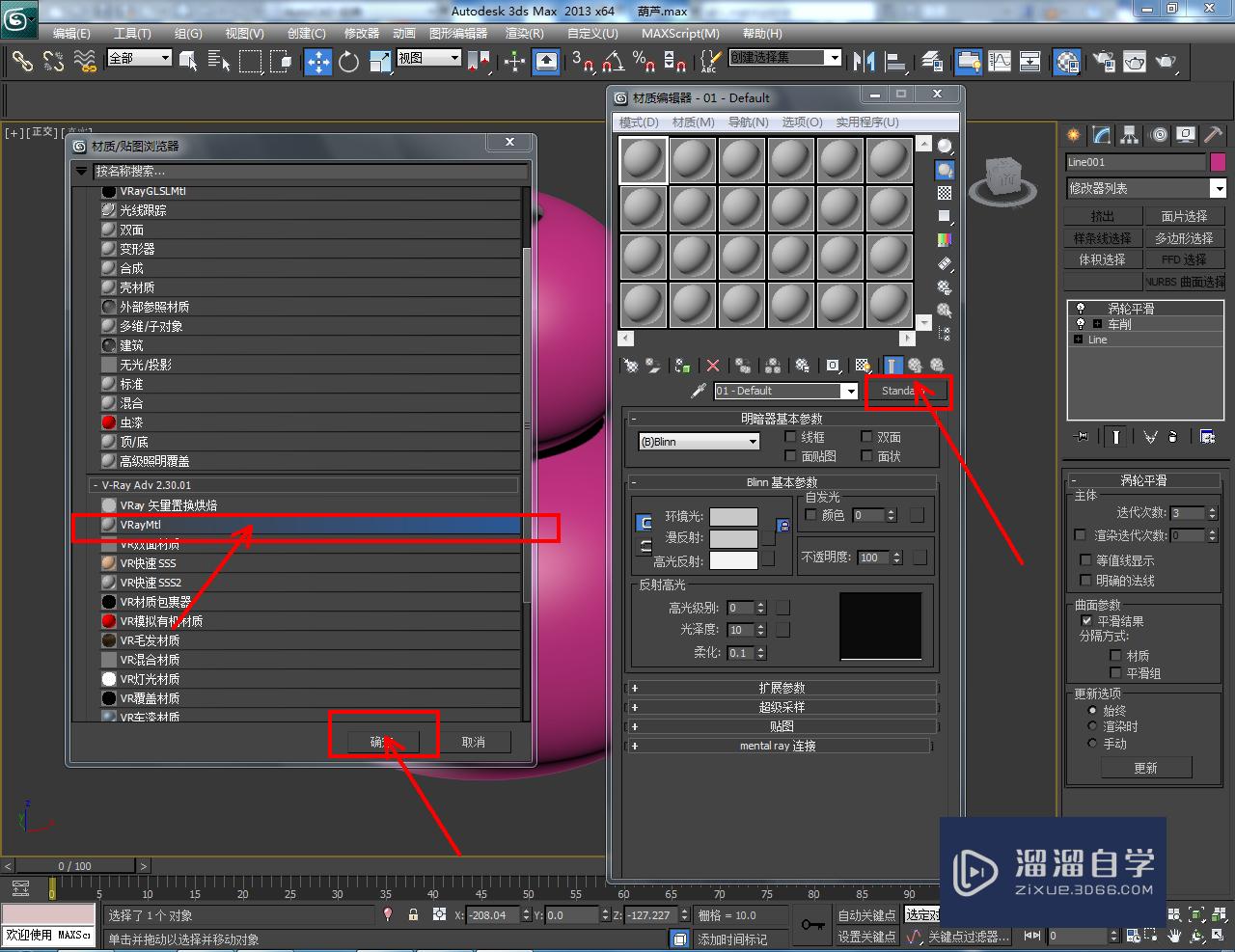Open the 渲染(R) menu

(525, 33)
